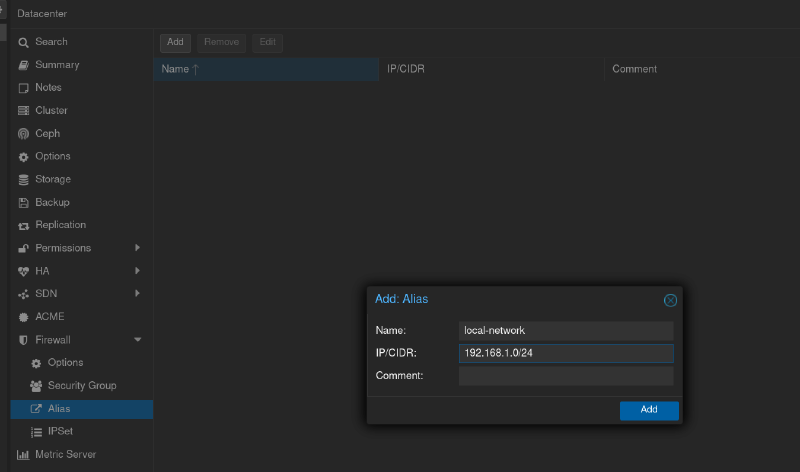Expand the SDN submenu arrow
The height and width of the screenshot is (472, 800).
click(137, 294)
